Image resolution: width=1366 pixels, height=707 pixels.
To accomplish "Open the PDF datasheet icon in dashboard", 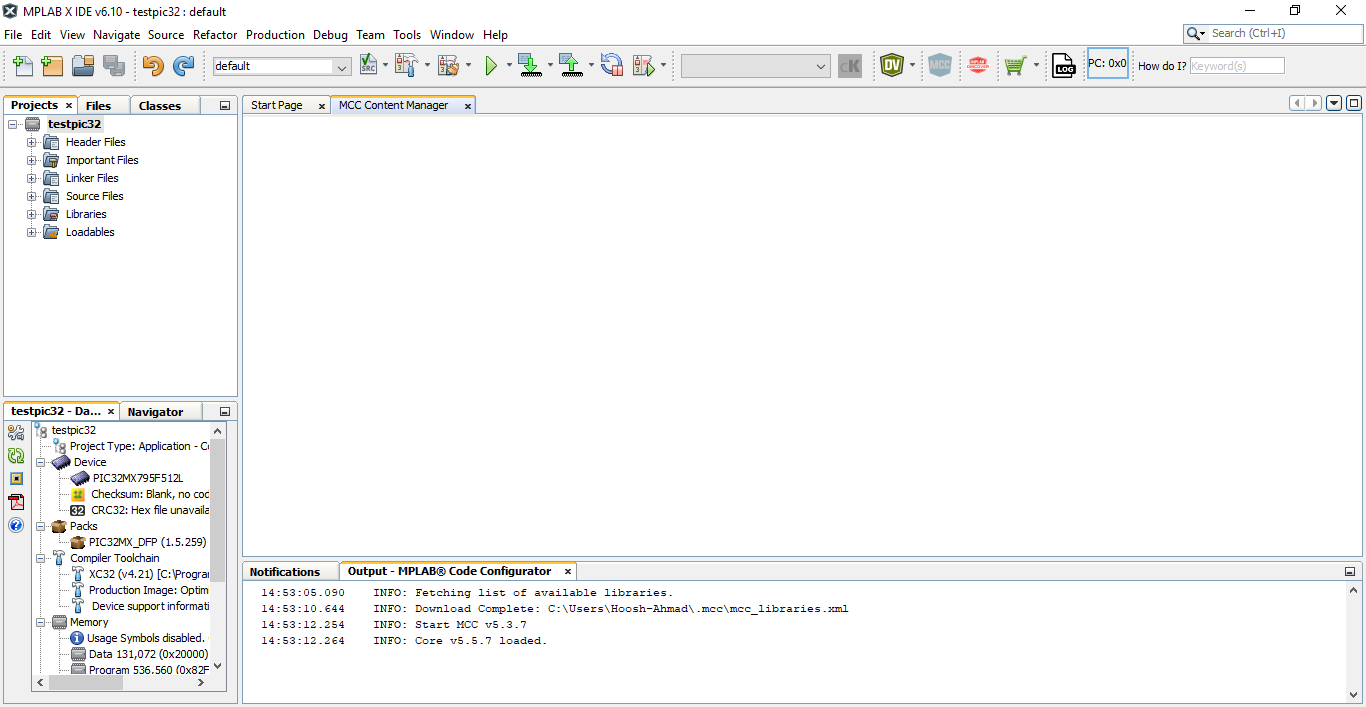I will [x=16, y=502].
